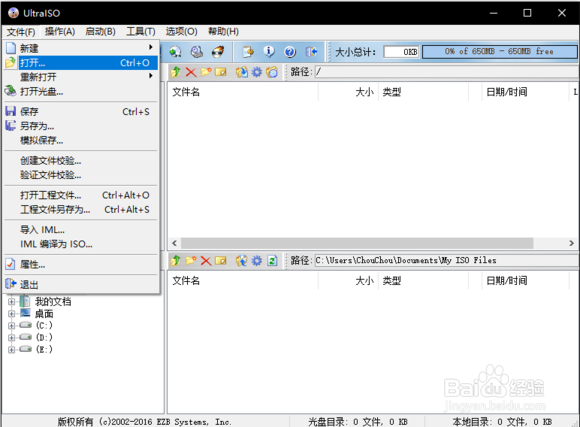Choose 打开工程文件... menu entry
Screen dimensions: 580x427
click(x=81, y=195)
